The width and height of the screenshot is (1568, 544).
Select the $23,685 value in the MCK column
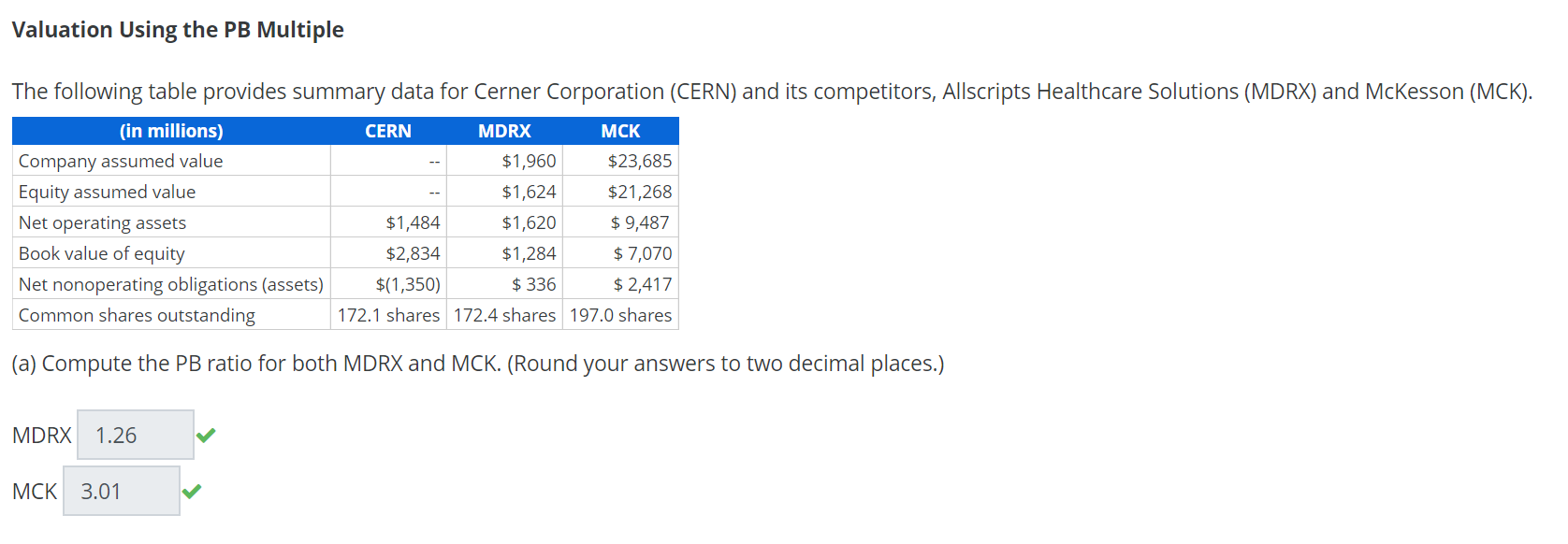640,161
